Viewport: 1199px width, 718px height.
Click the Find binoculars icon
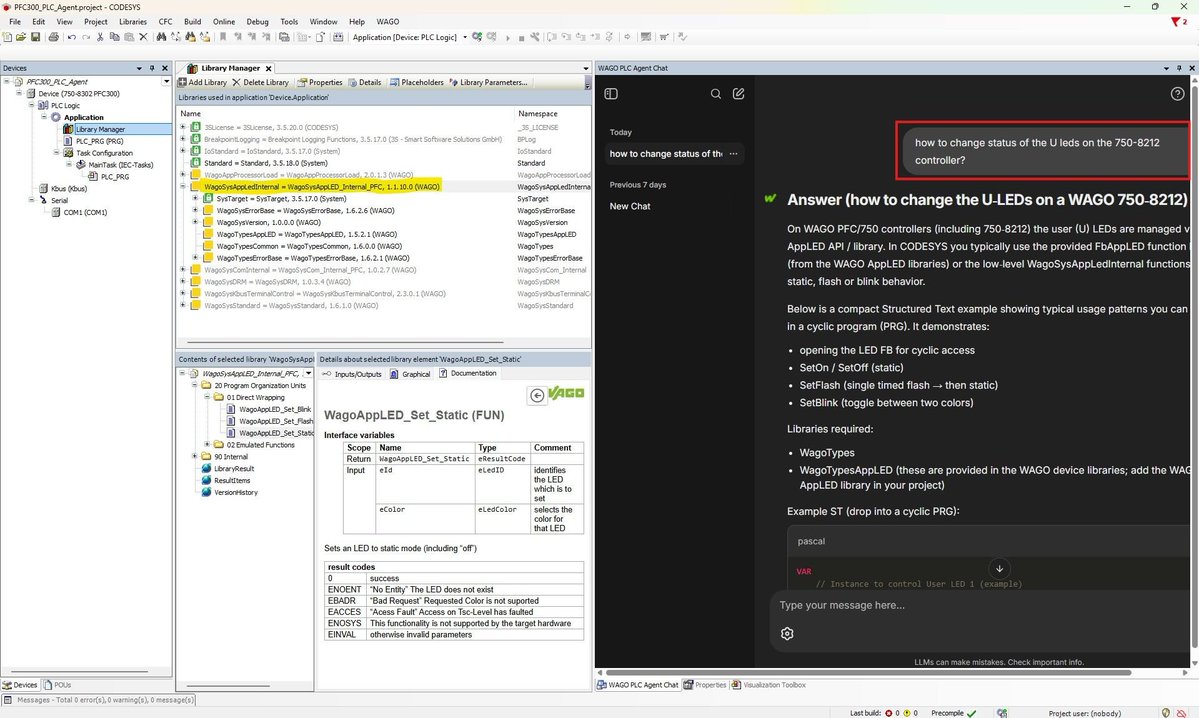(161, 37)
